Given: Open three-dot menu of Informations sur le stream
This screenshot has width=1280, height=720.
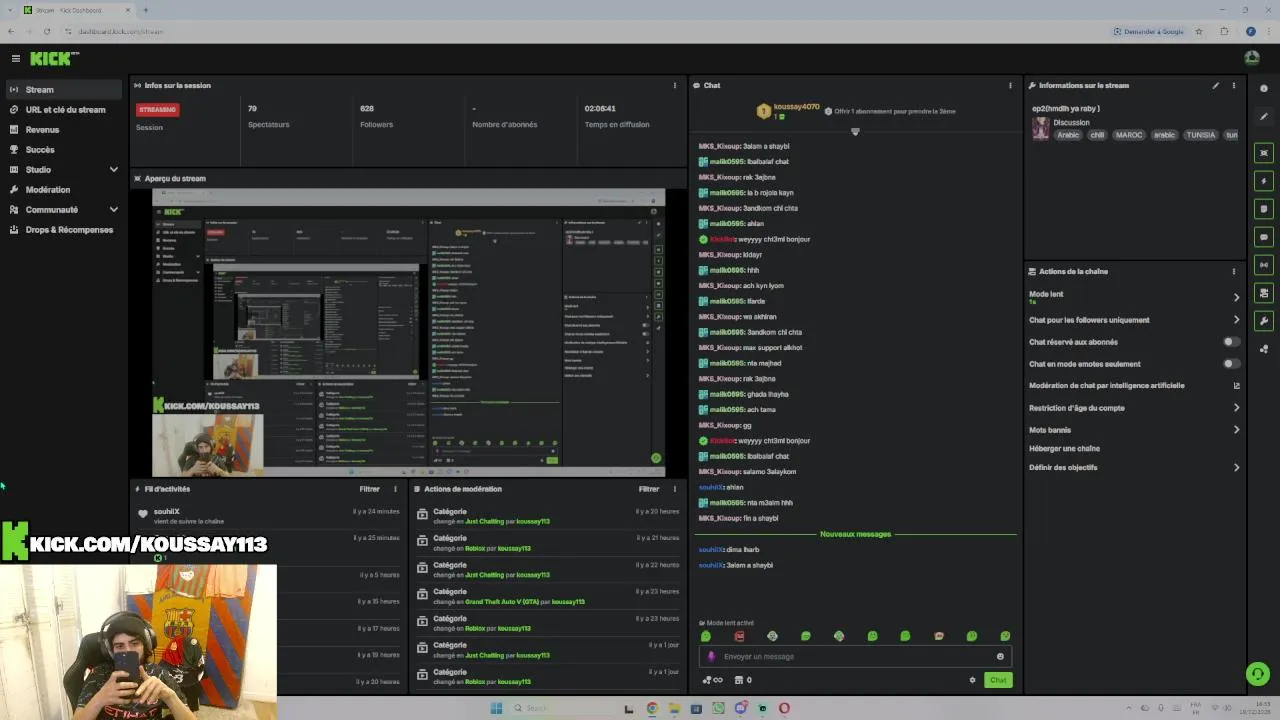Looking at the screenshot, I should pos(1233,85).
